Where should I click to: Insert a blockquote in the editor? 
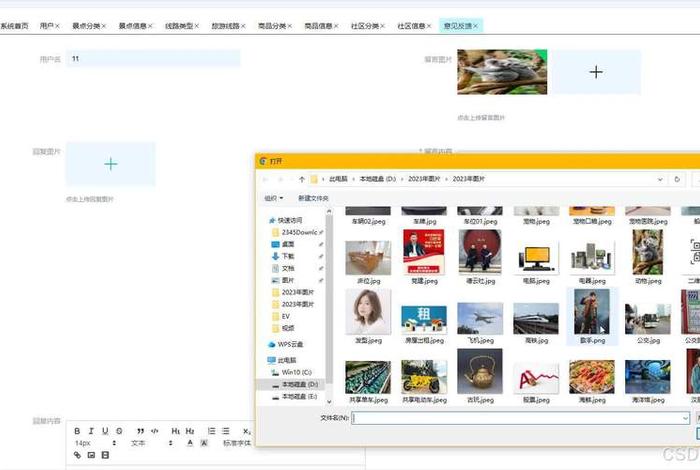[x=140, y=431]
